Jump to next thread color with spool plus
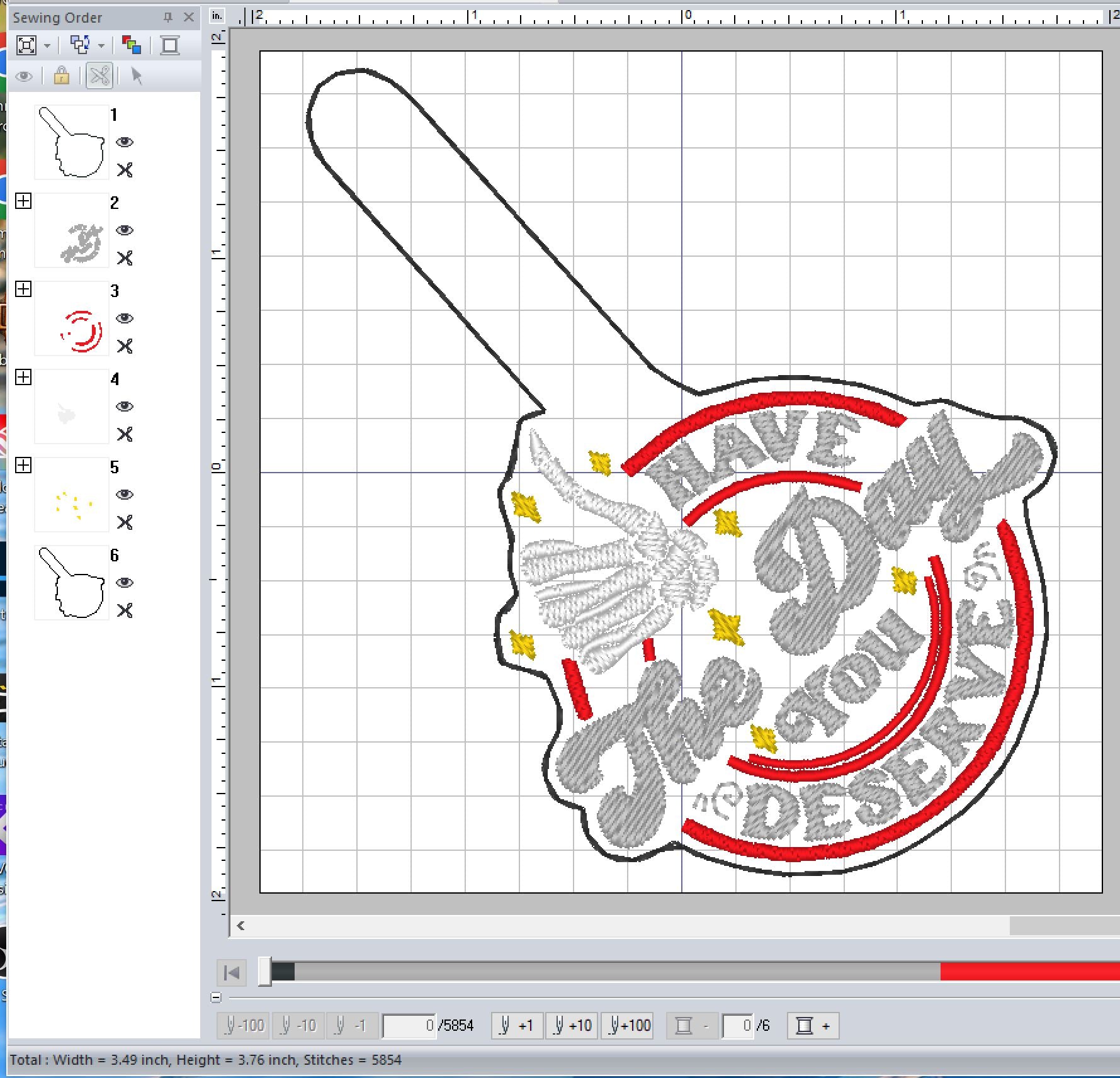Viewport: 1120px width, 1078px height. (813, 1026)
